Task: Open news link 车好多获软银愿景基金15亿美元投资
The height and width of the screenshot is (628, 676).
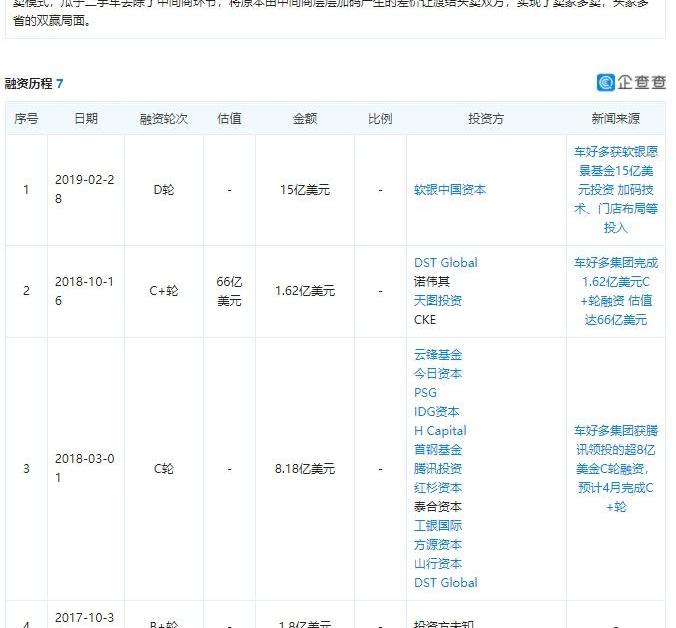Action: click(x=616, y=190)
